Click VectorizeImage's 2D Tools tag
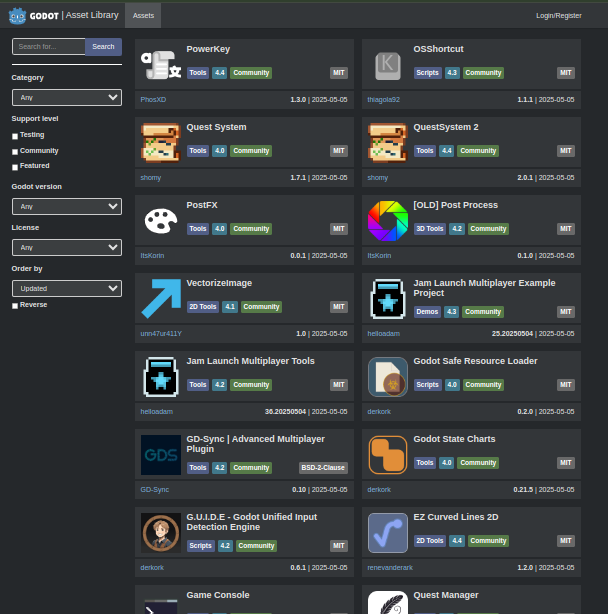The width and height of the screenshot is (608, 614). pos(203,307)
